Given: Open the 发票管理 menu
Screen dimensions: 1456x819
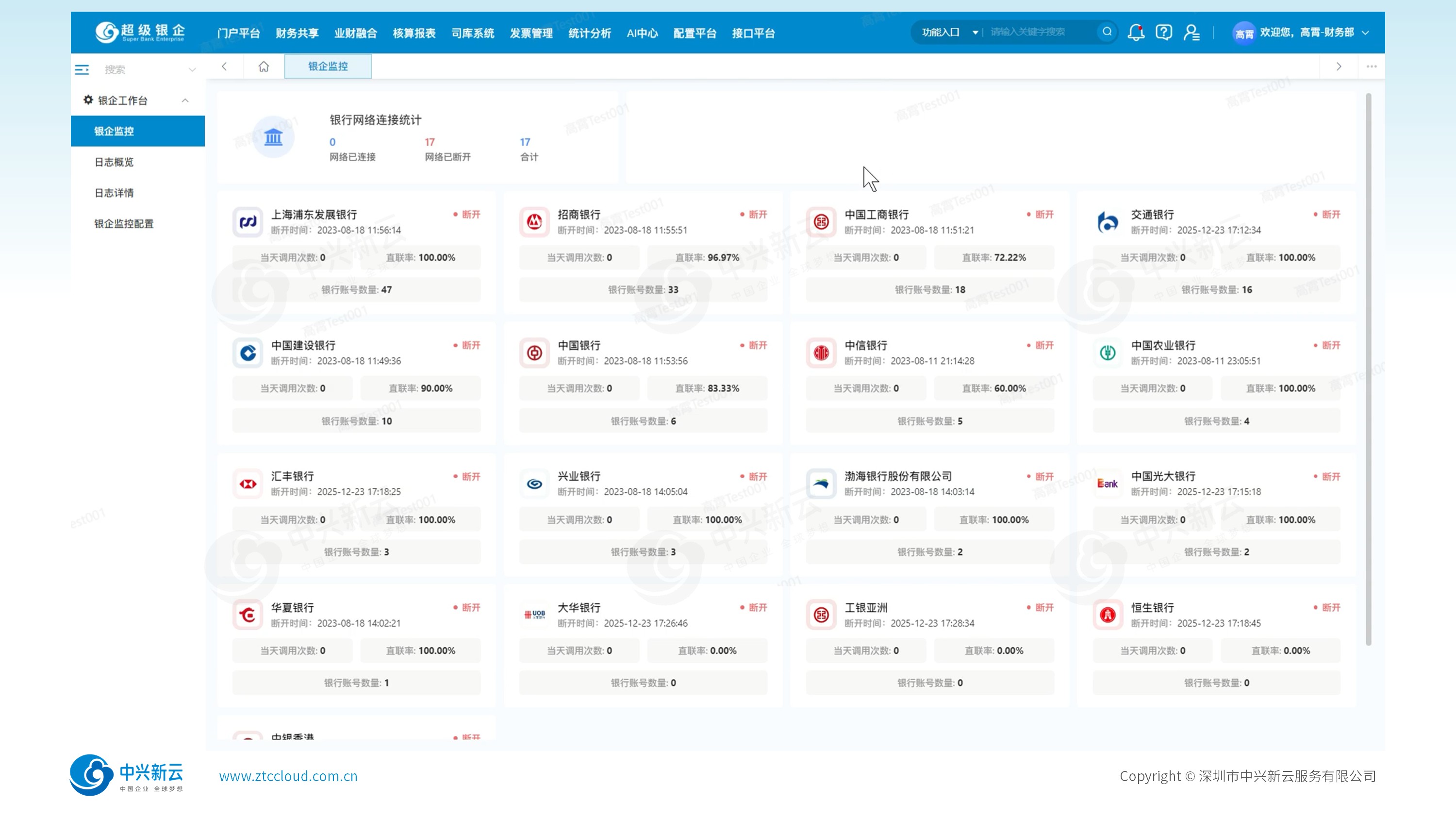Looking at the screenshot, I should pos(531,33).
